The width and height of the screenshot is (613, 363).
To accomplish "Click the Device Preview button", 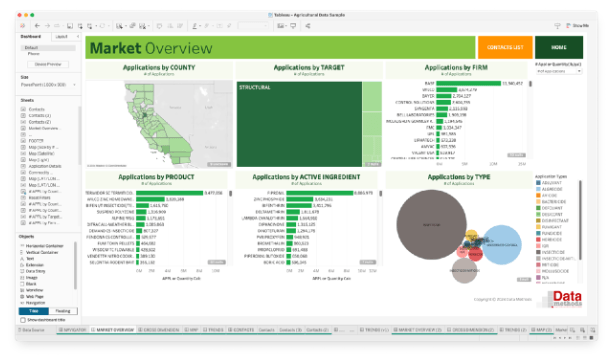I will (48, 64).
